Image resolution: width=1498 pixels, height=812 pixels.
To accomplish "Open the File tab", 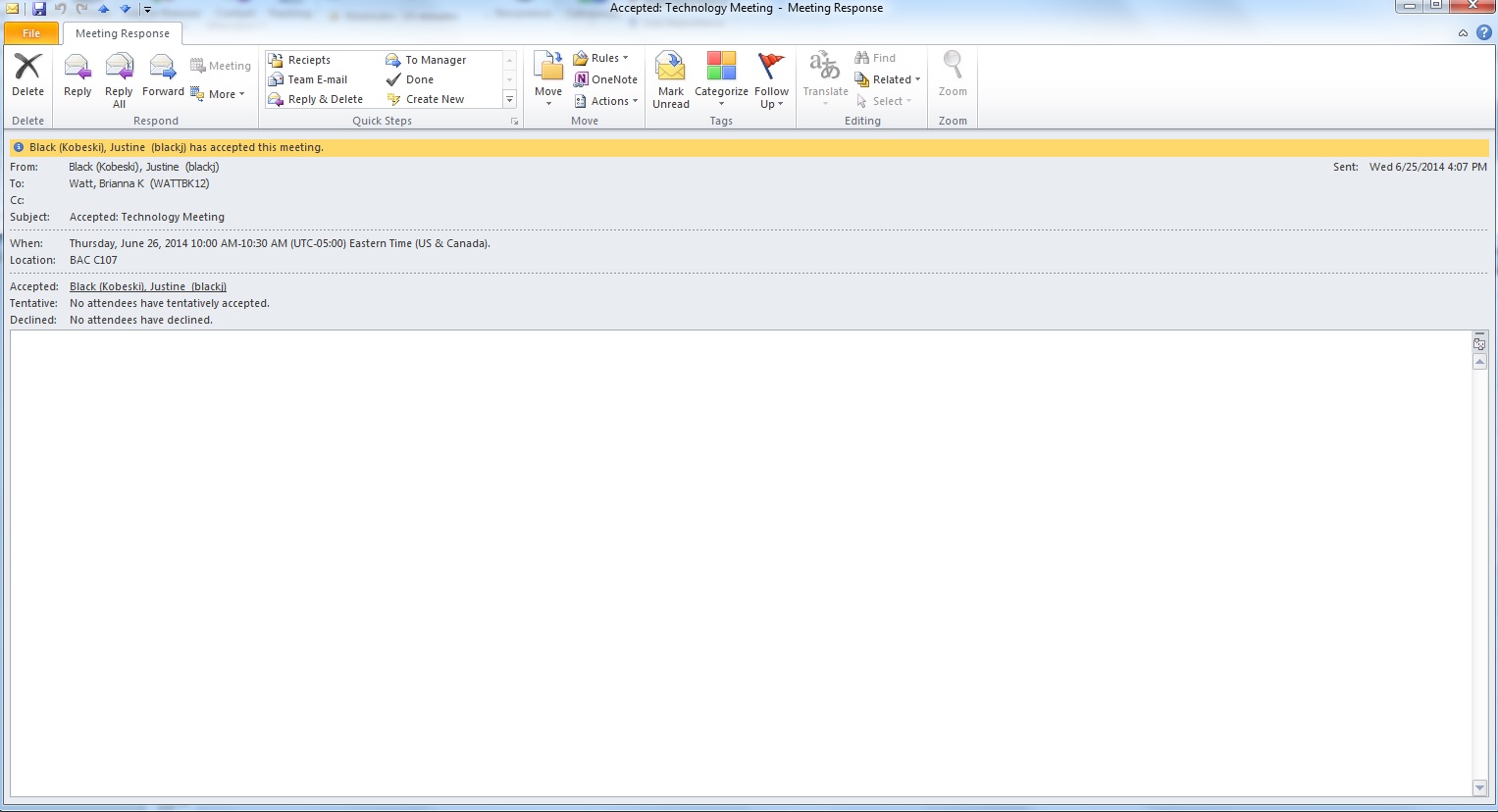I will coord(31,33).
